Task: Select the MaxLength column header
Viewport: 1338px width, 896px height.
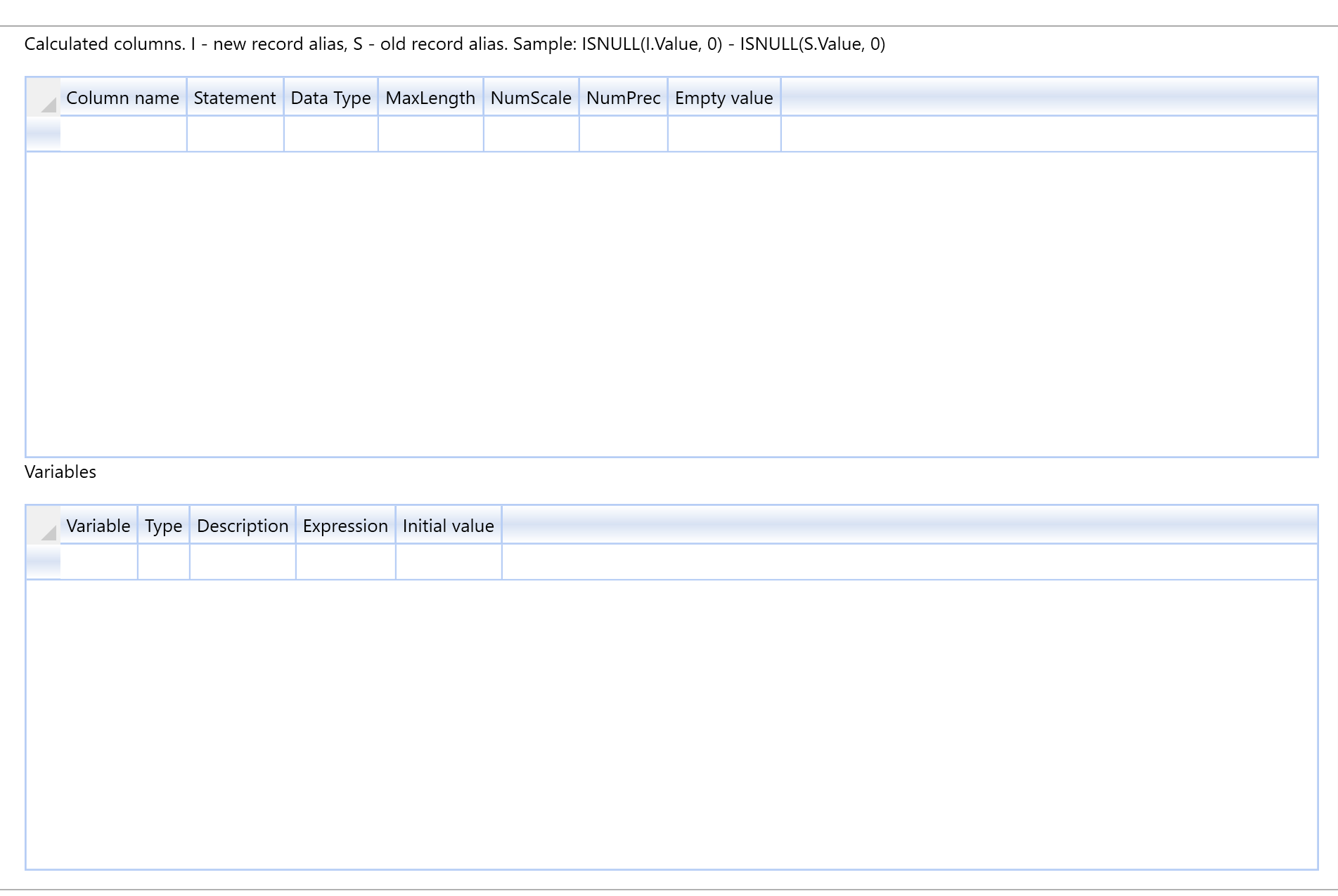Action: click(x=430, y=97)
